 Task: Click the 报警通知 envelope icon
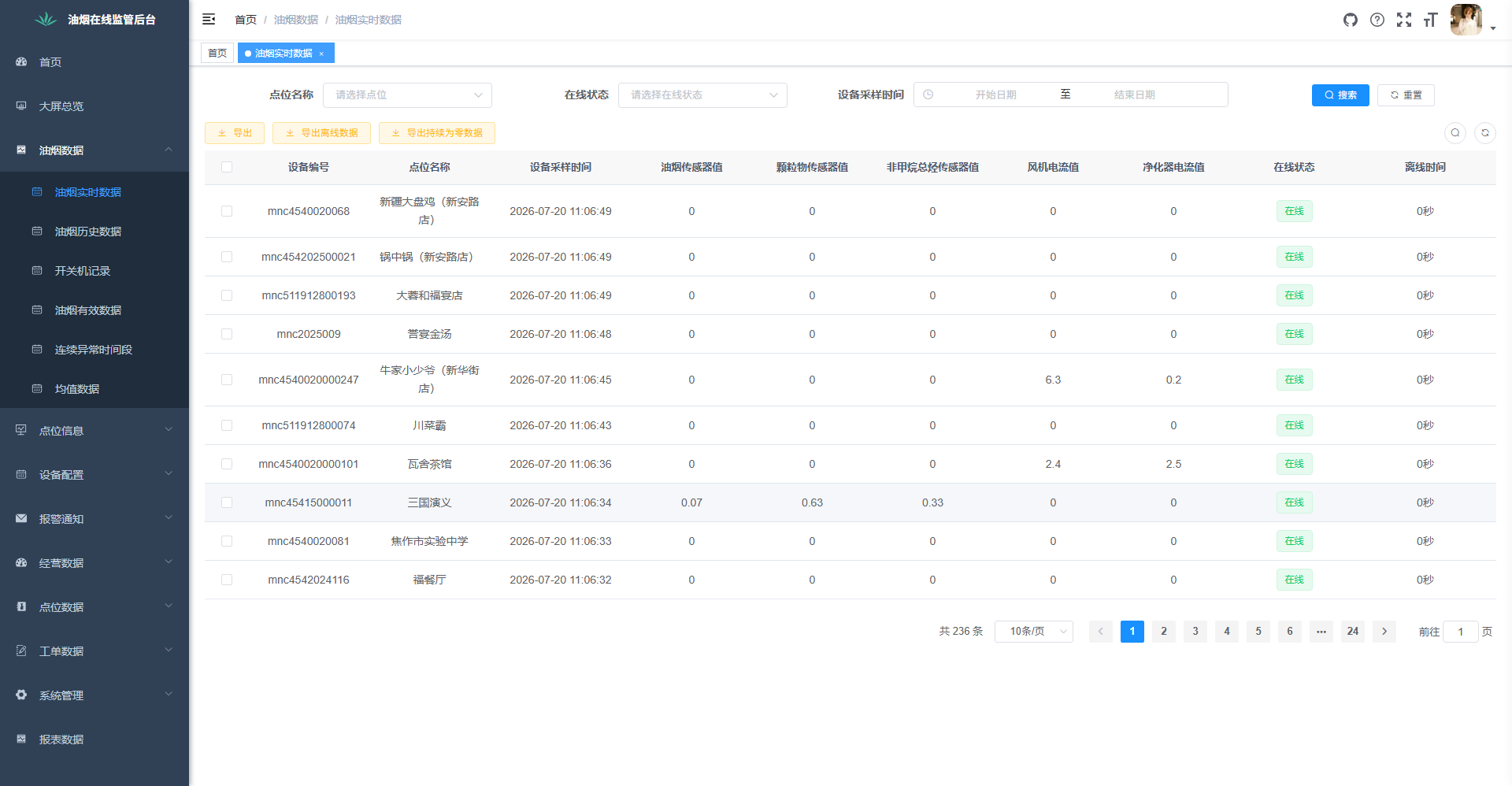[21, 518]
